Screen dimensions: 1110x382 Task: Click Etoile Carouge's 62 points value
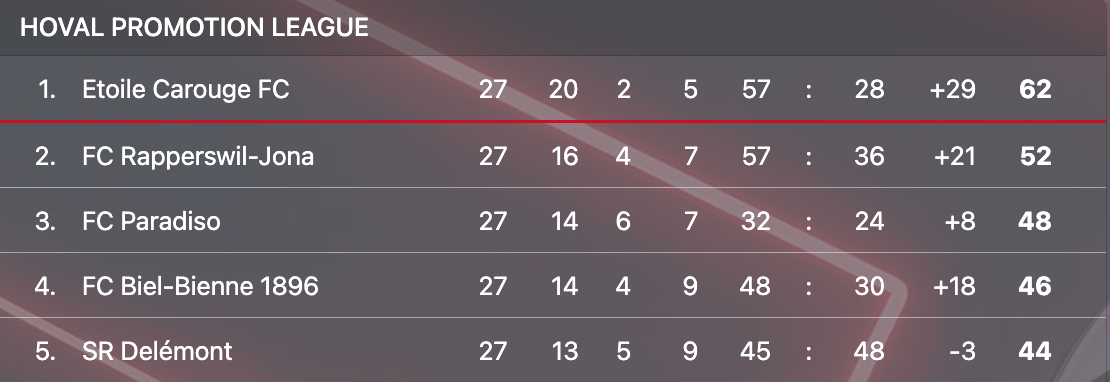1035,90
